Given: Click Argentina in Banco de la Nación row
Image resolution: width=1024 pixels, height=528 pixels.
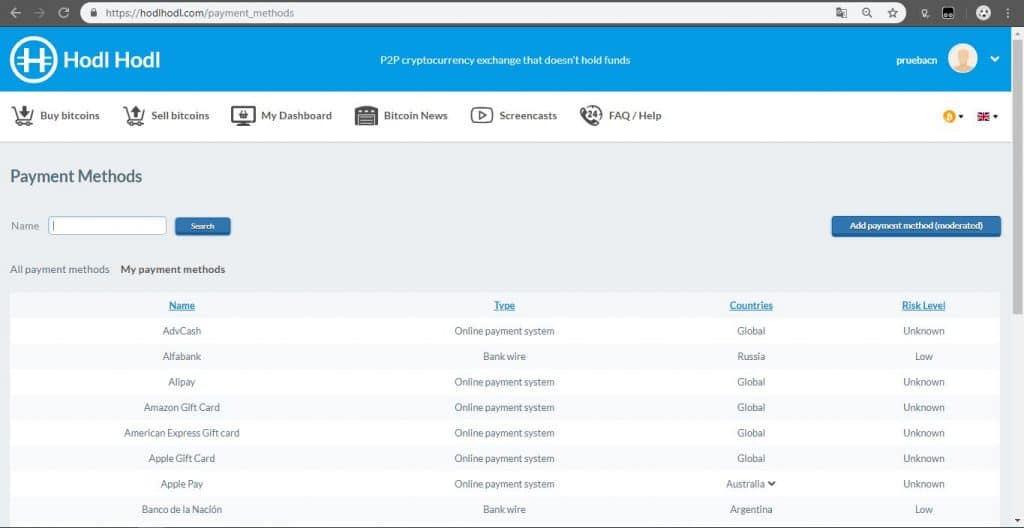Looking at the screenshot, I should 751,510.
